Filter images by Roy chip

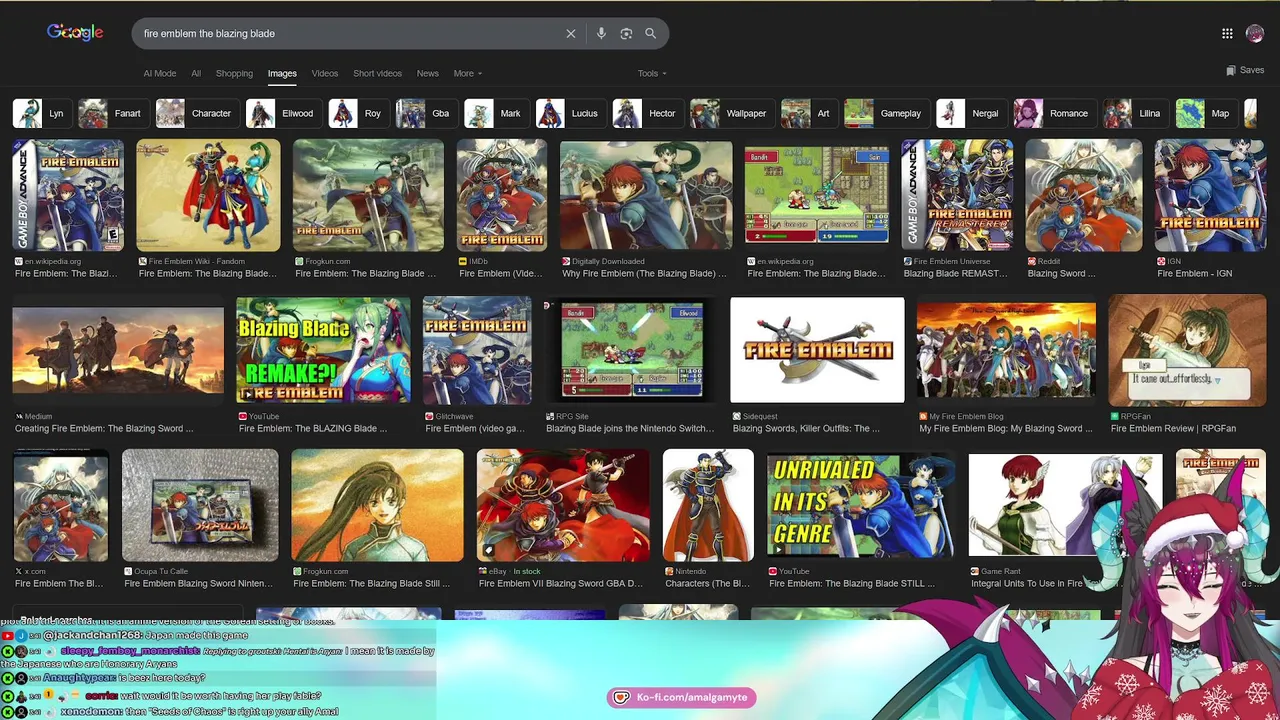[358, 113]
